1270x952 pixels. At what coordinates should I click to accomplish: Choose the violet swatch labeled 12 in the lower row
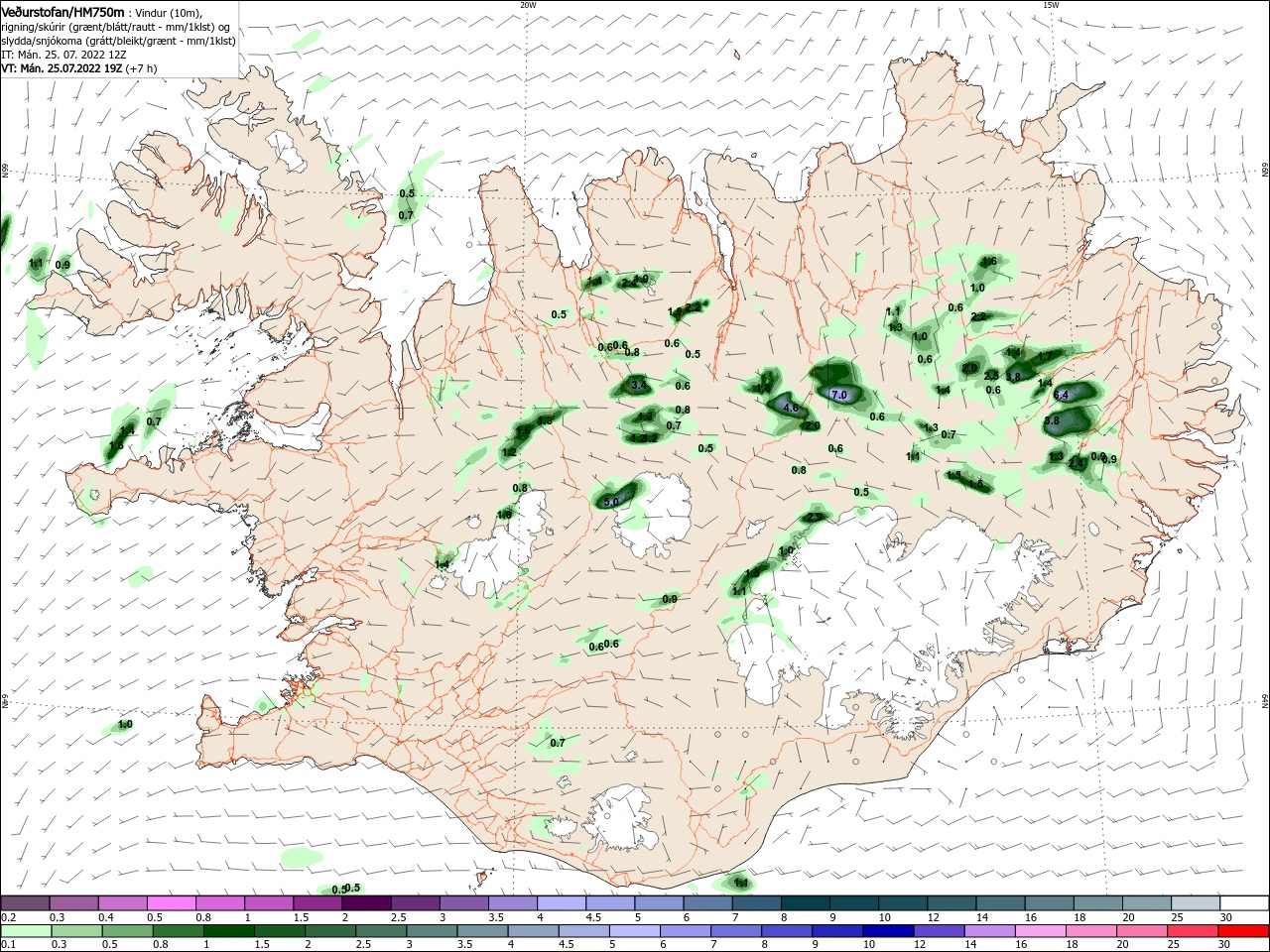[x=939, y=932]
